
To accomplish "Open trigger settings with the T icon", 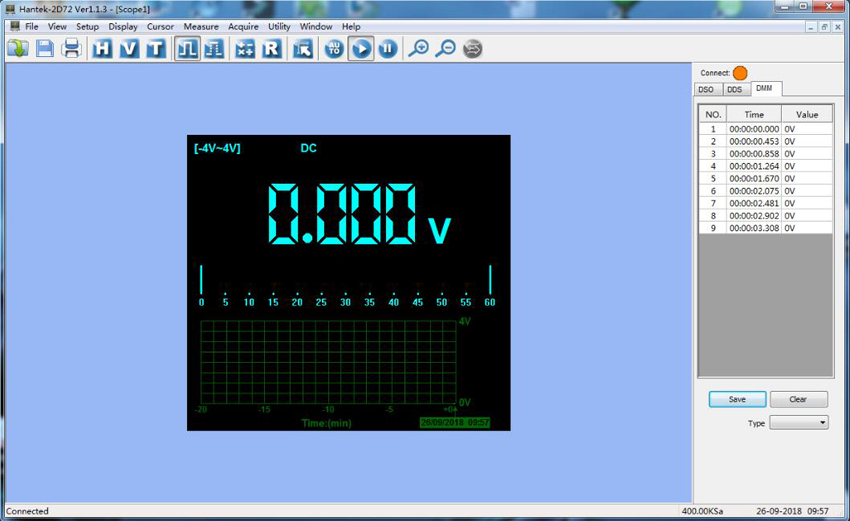I will (x=156, y=49).
